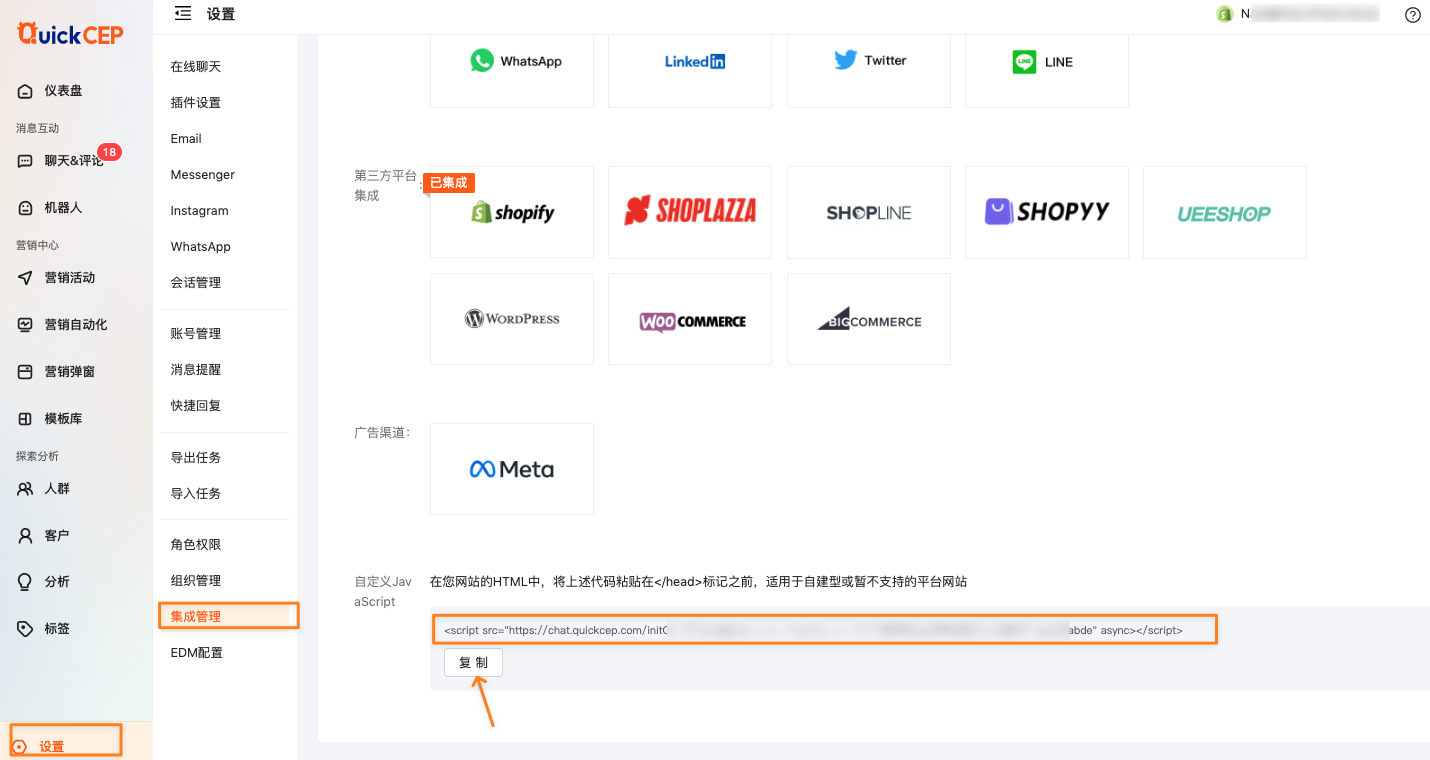Open 账号管理 settings

(196, 334)
